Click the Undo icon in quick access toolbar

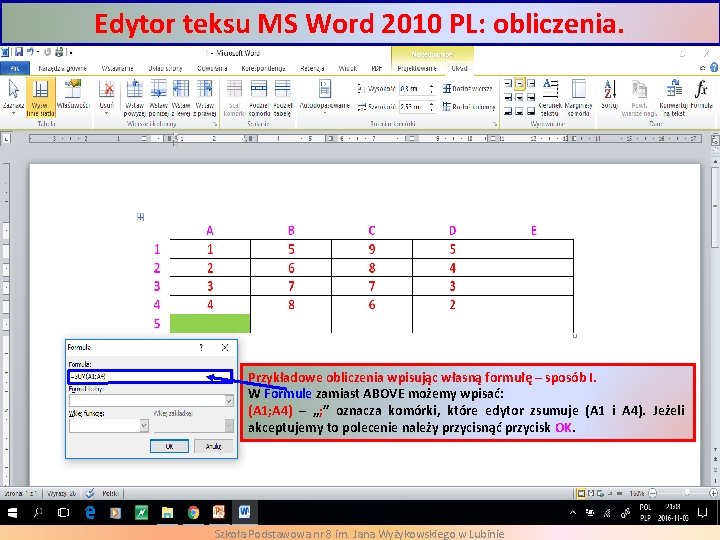[30, 52]
